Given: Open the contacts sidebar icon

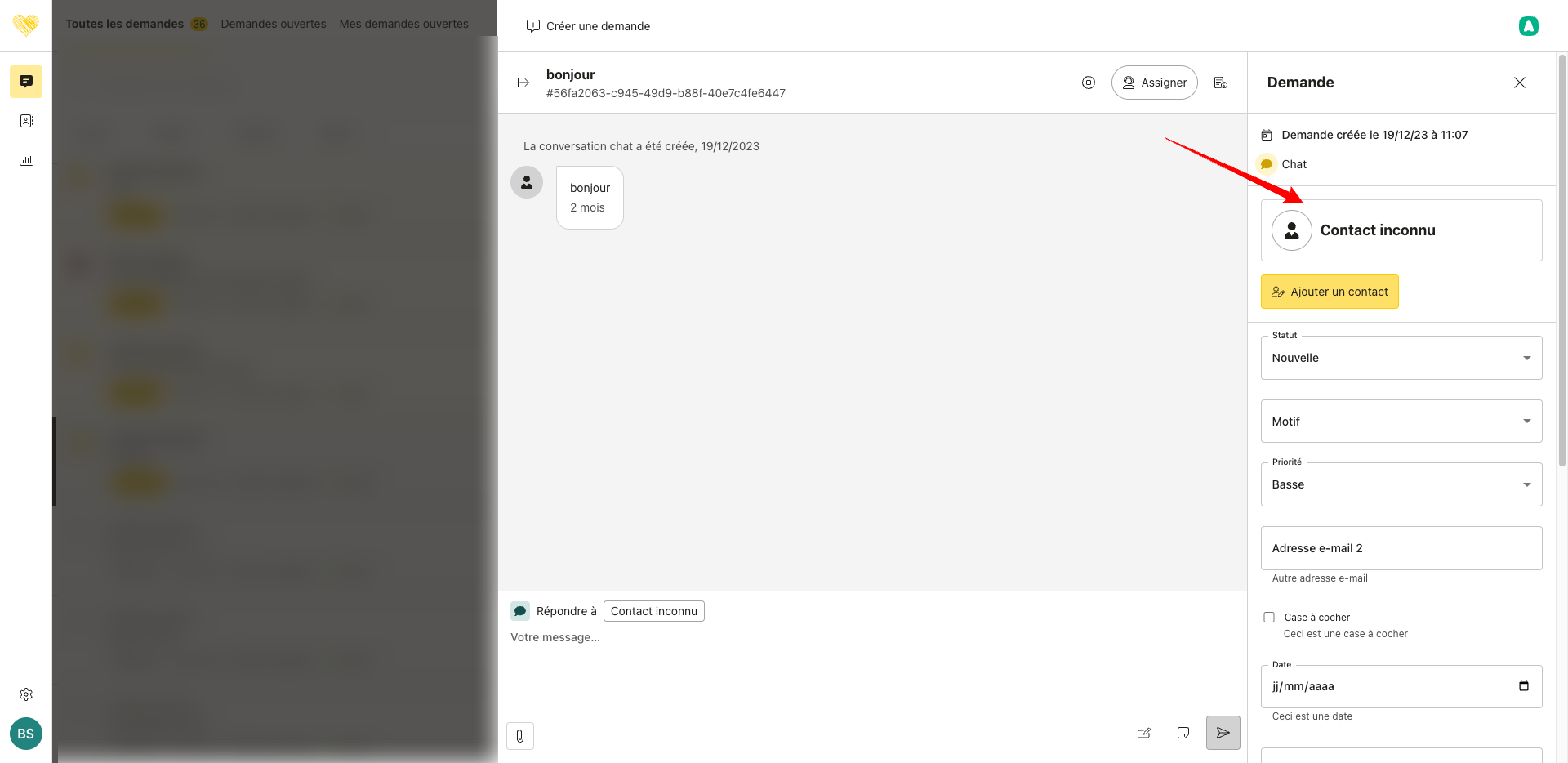Looking at the screenshot, I should tap(26, 121).
